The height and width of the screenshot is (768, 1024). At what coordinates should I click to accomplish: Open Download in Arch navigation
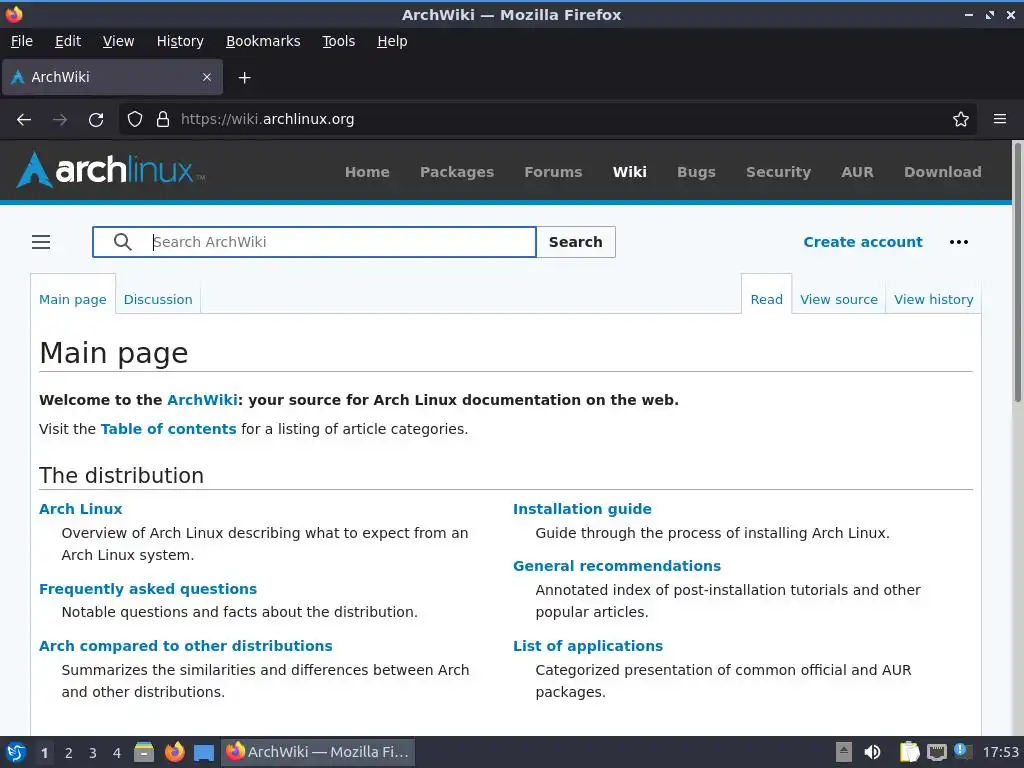coord(942,172)
